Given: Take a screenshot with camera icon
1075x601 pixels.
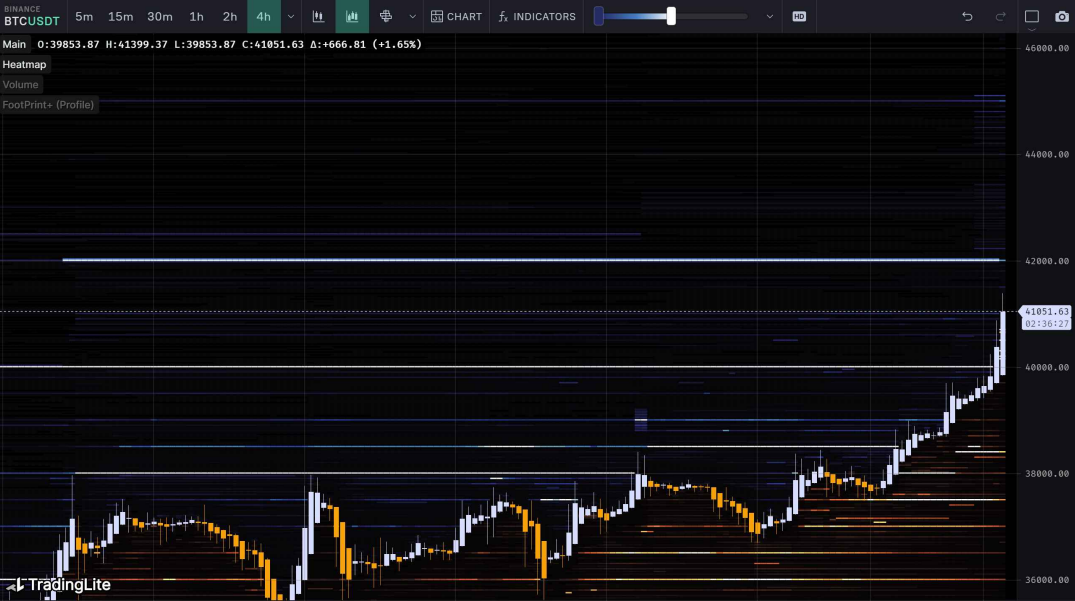Looking at the screenshot, I should pyautogui.click(x=1061, y=16).
